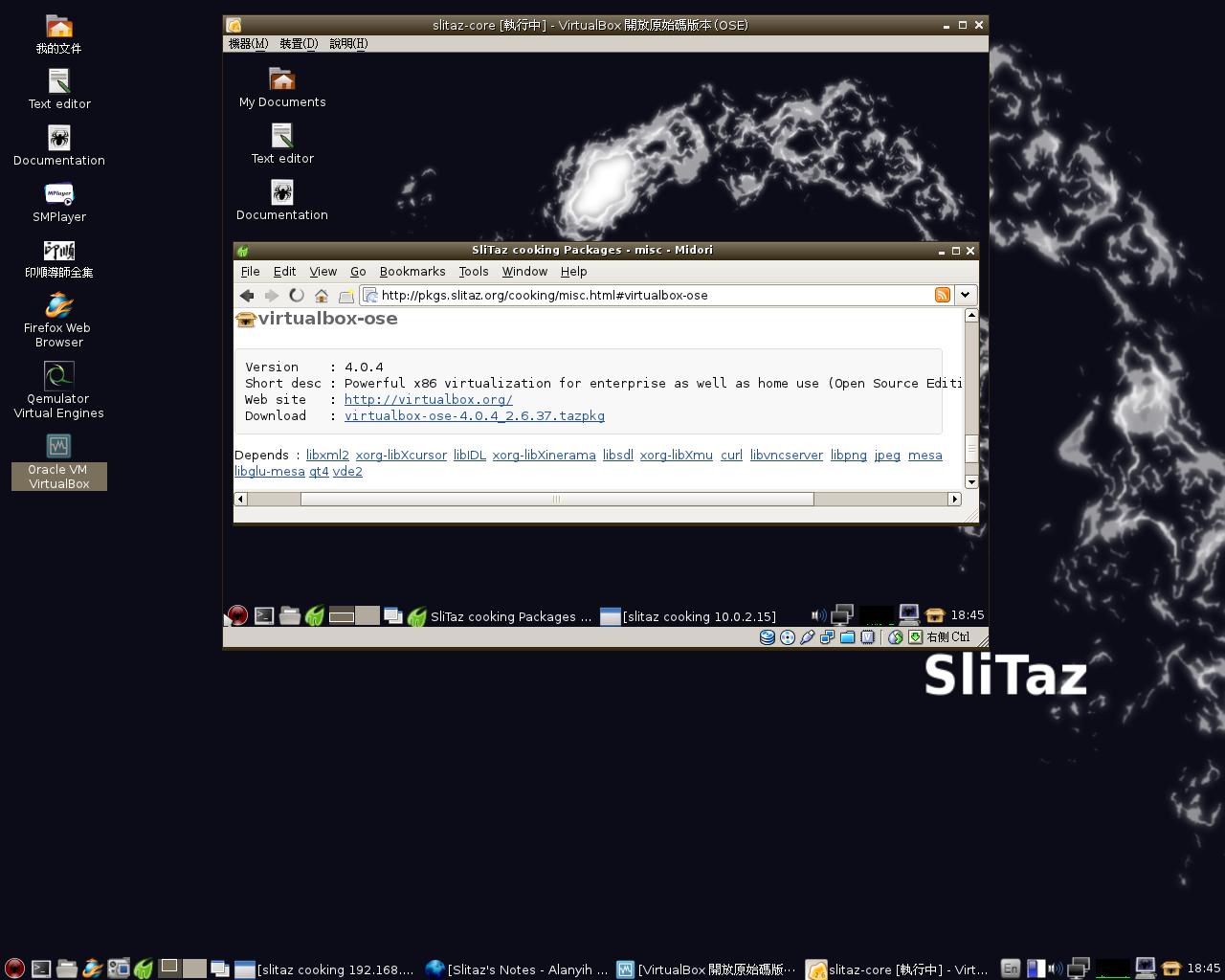
Task: Click the RSS feed icon in address bar
Action: coord(943,295)
